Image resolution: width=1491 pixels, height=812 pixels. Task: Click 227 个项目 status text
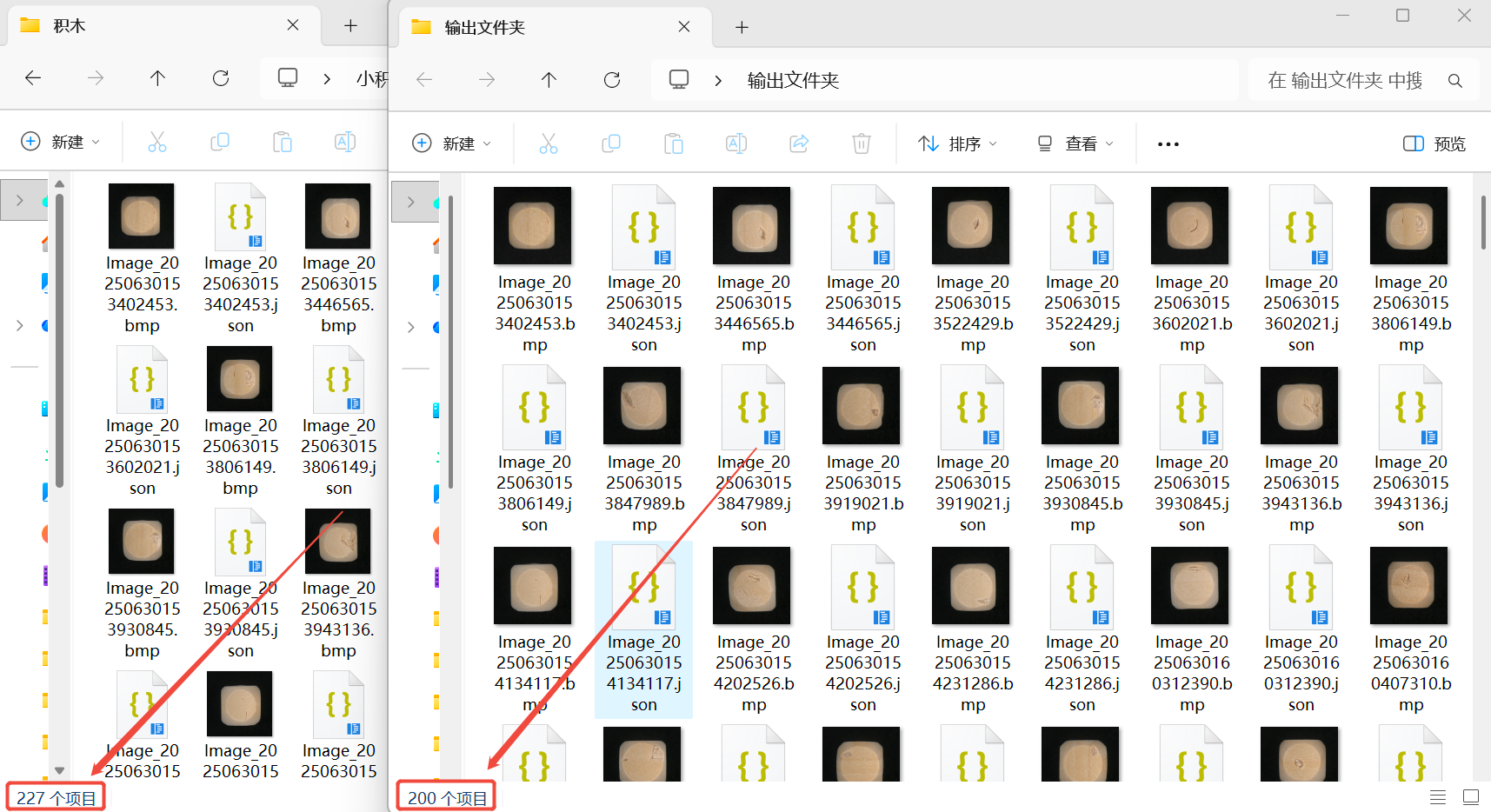tap(56, 798)
